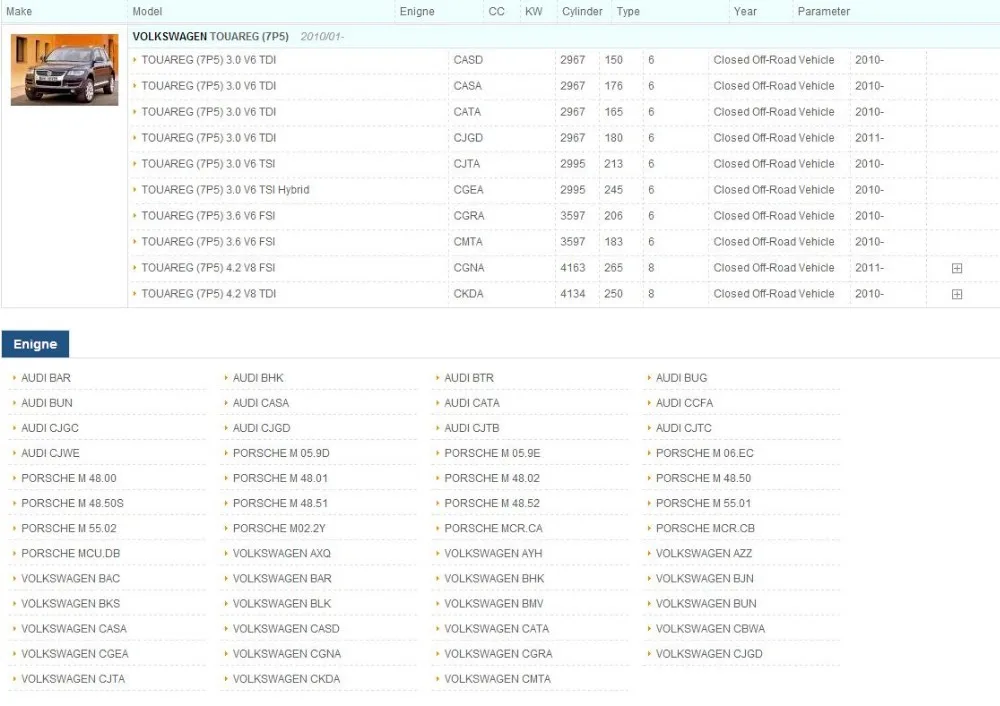Open the AUDI BUN engine link
The image size is (1000, 706).
coord(47,403)
